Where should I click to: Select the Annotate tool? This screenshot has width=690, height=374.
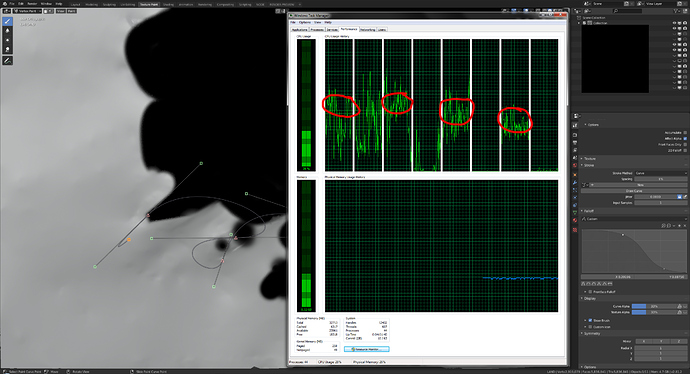[7, 61]
